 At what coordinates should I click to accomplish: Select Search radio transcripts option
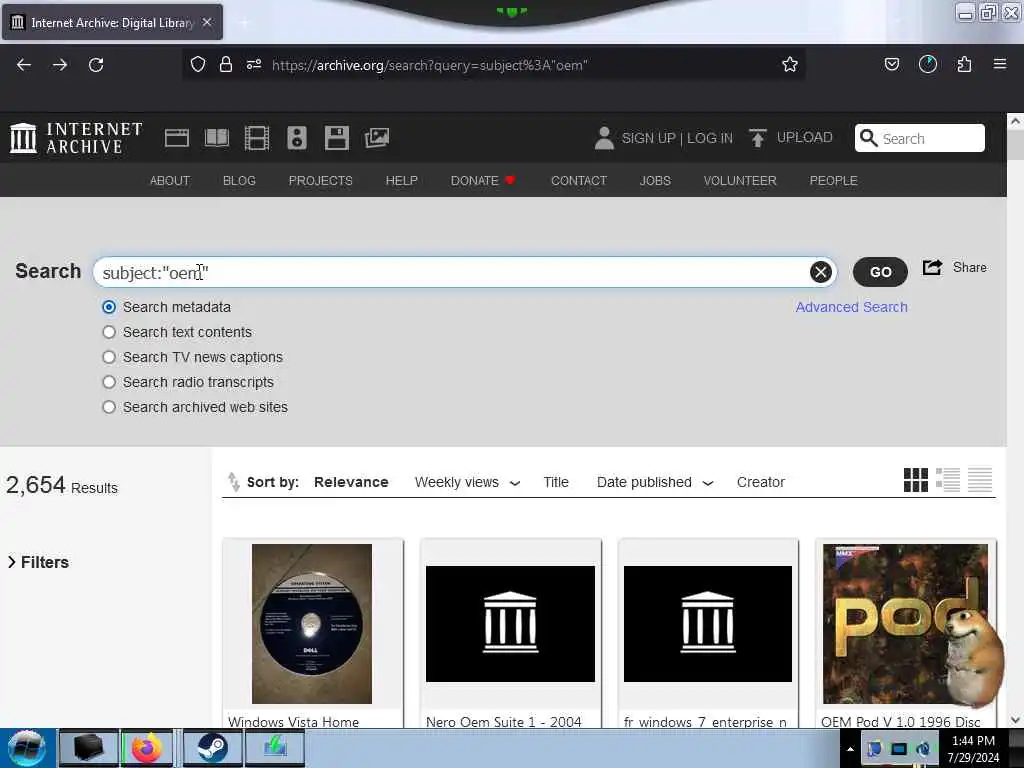pos(109,382)
